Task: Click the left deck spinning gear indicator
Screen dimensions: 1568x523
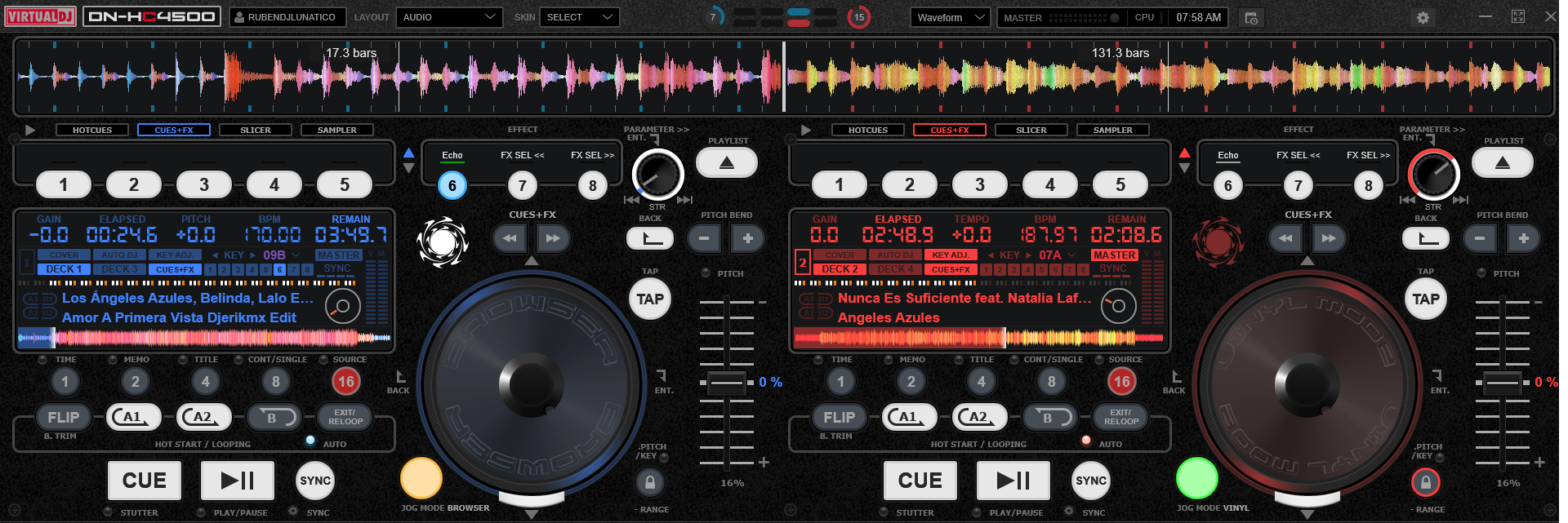Action: coord(442,242)
